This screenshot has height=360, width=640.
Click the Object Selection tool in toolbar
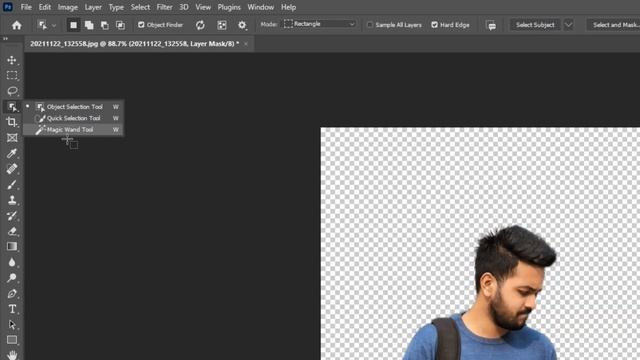(x=12, y=107)
